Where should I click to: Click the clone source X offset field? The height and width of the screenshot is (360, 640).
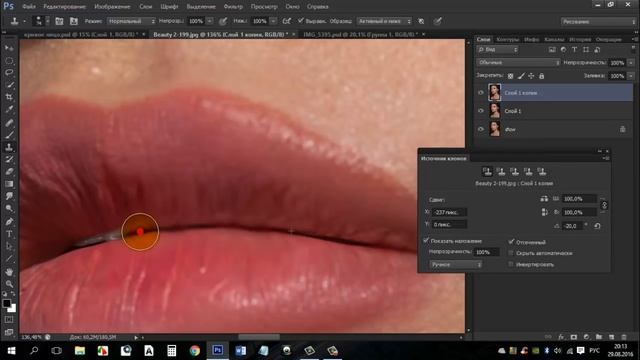point(449,212)
